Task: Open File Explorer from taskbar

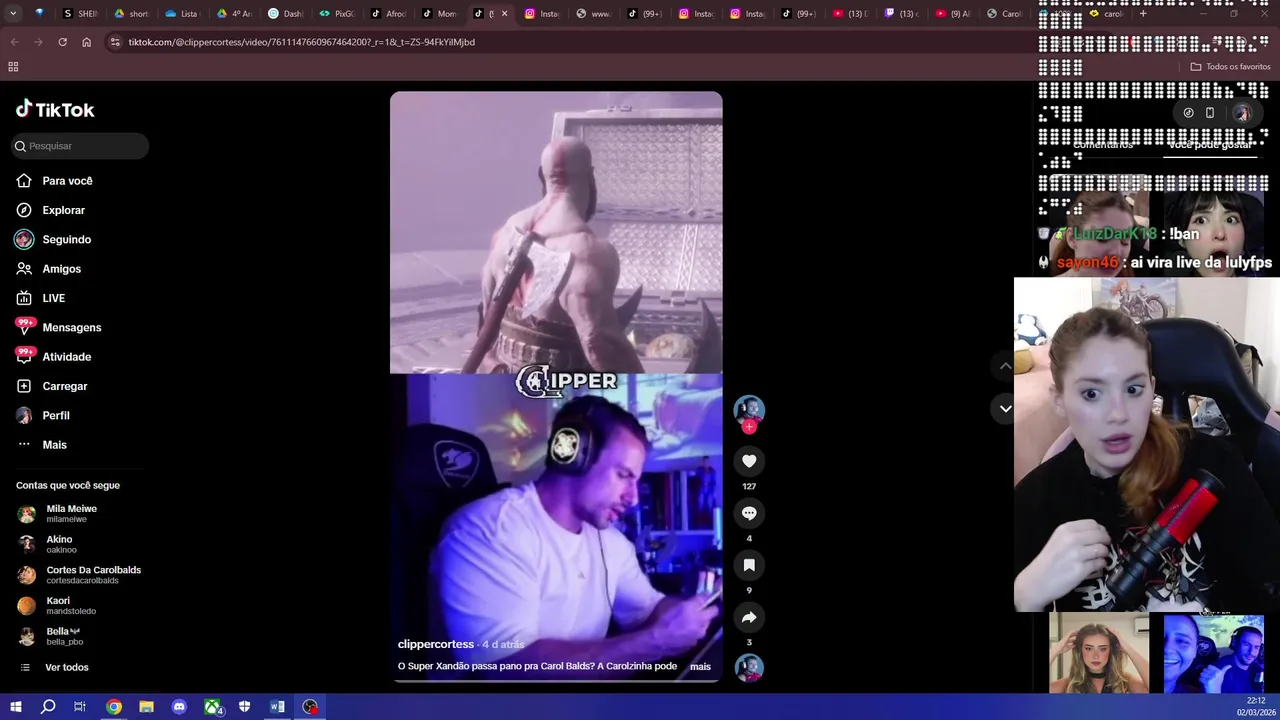Action: click(146, 707)
